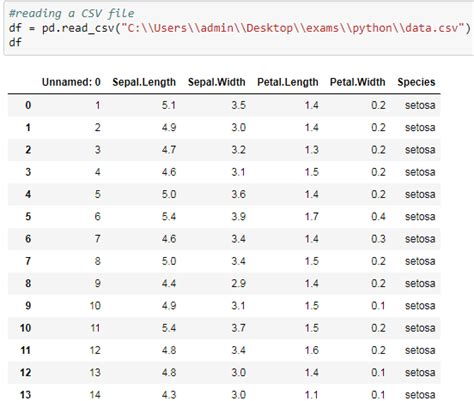Click Sepal.Length value 4.3 in row 13
The width and height of the screenshot is (474, 401).
(169, 395)
